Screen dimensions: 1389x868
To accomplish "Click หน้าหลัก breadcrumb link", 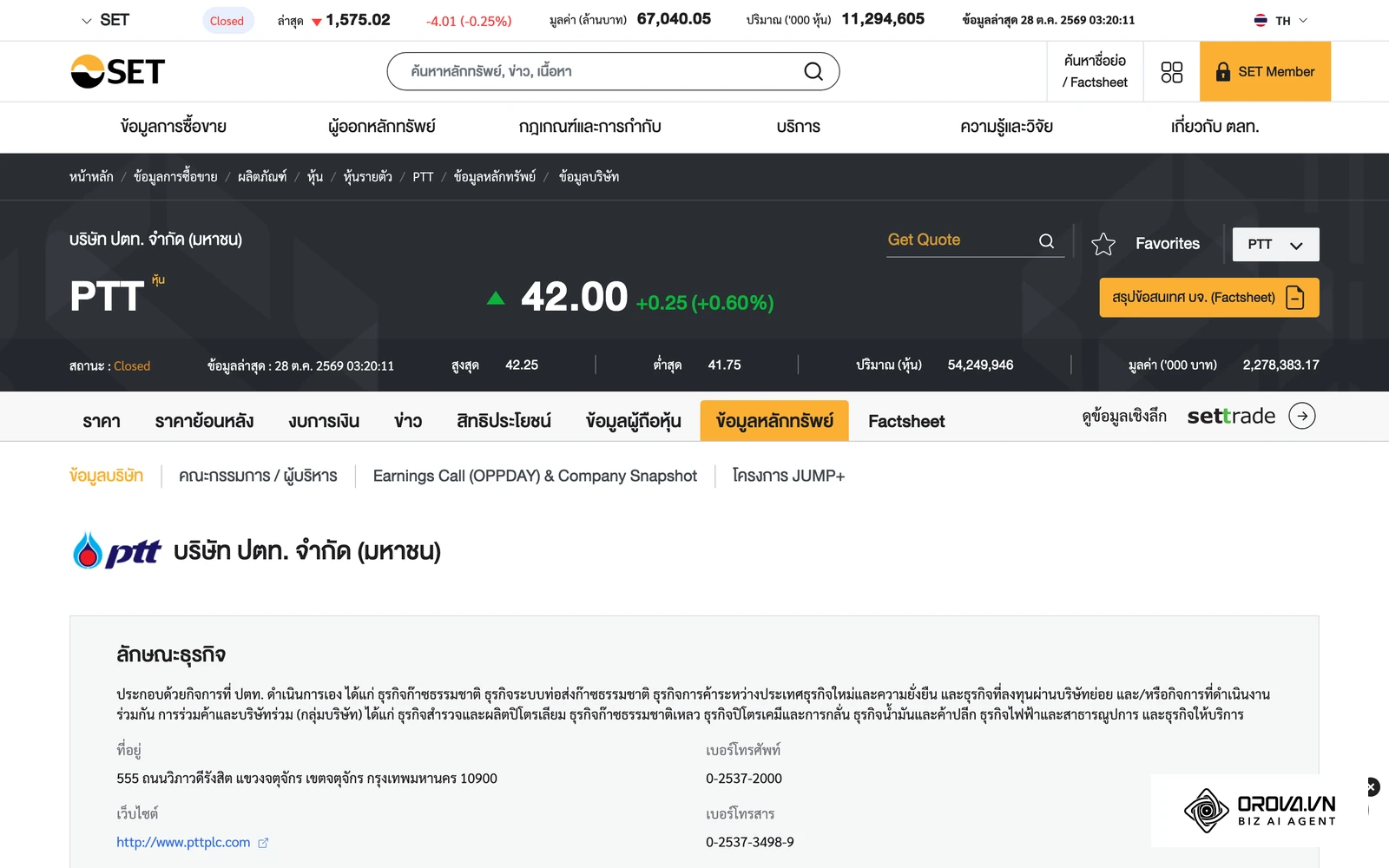I will click(91, 177).
